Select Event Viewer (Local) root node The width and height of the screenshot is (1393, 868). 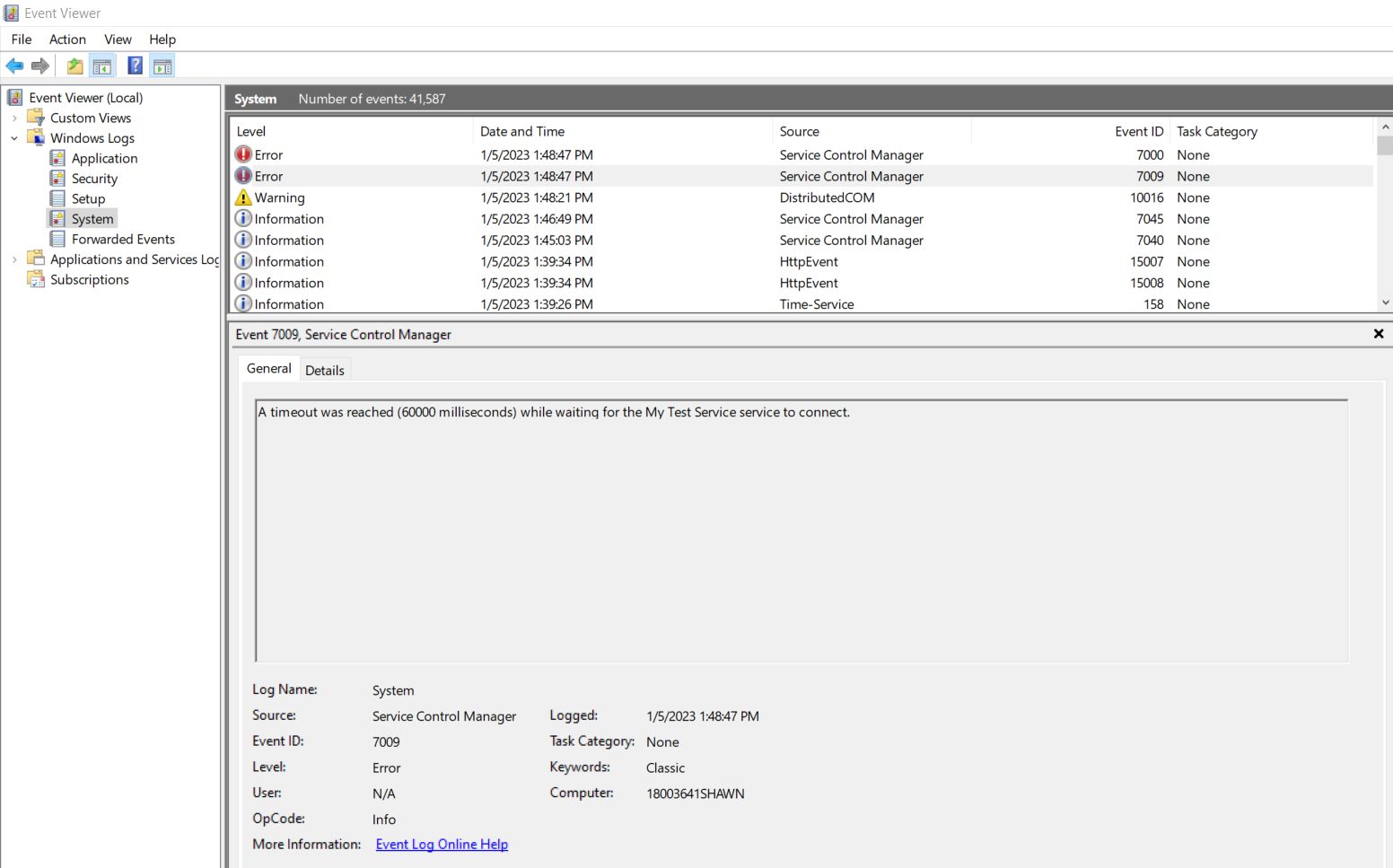[x=85, y=98]
